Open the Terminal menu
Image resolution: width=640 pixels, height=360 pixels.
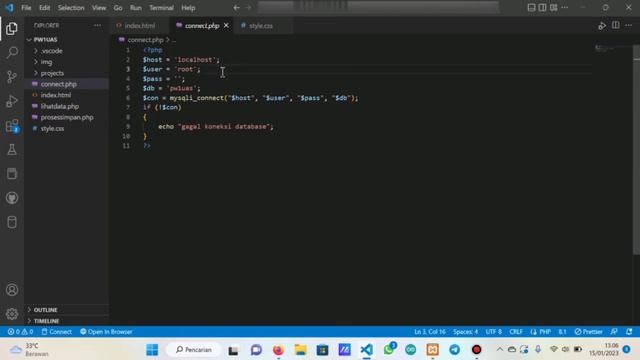[161, 8]
